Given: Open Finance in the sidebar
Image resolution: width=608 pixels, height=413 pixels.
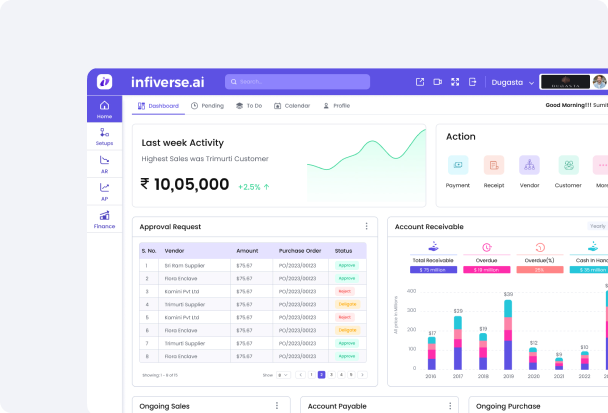Looking at the screenshot, I should [x=104, y=217].
